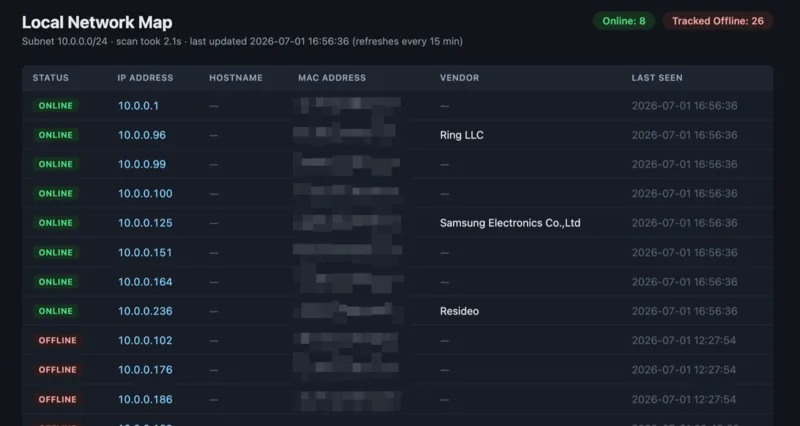Click the Online: 8 badge
This screenshot has height=426, width=800.
point(623,21)
